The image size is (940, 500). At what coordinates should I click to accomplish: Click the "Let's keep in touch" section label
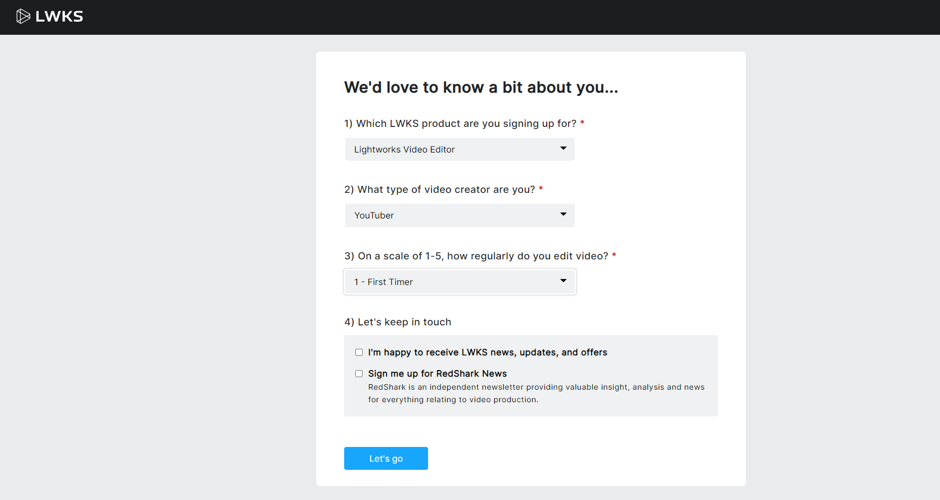click(397, 322)
